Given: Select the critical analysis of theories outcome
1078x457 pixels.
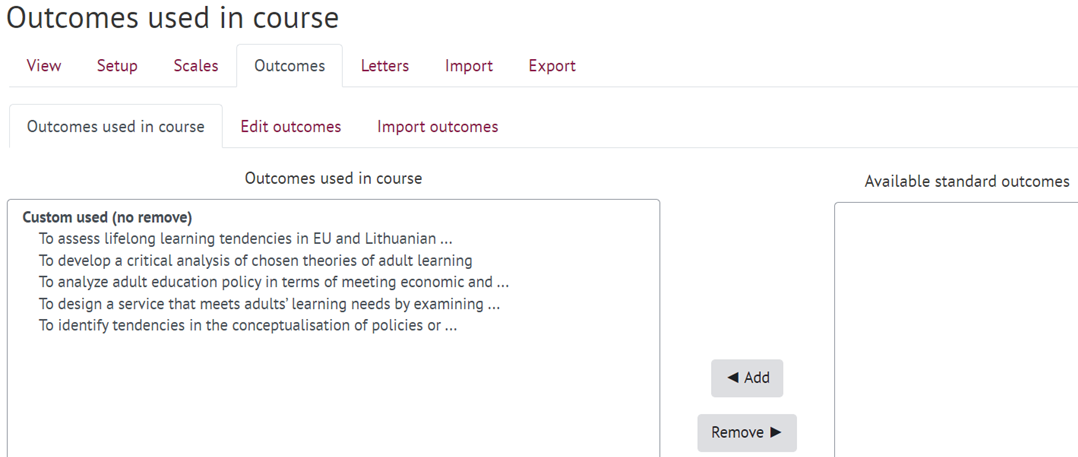Looking at the screenshot, I should pyautogui.click(x=255, y=260).
